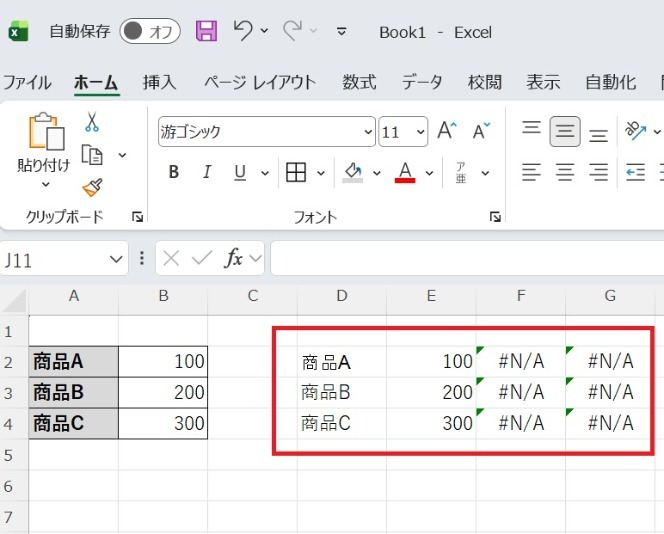Switch to the 挿入 (Insert) tab
The width and height of the screenshot is (664, 534).
159,82
